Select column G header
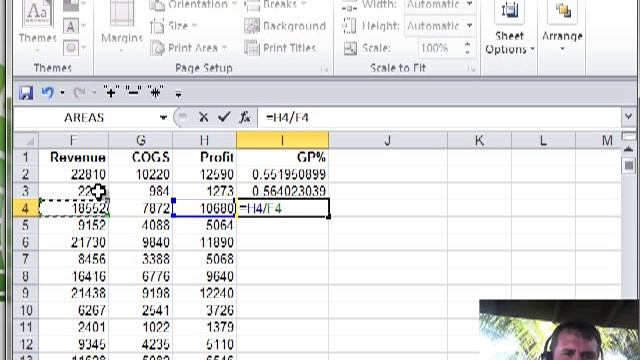640x360 pixels. coord(141,140)
